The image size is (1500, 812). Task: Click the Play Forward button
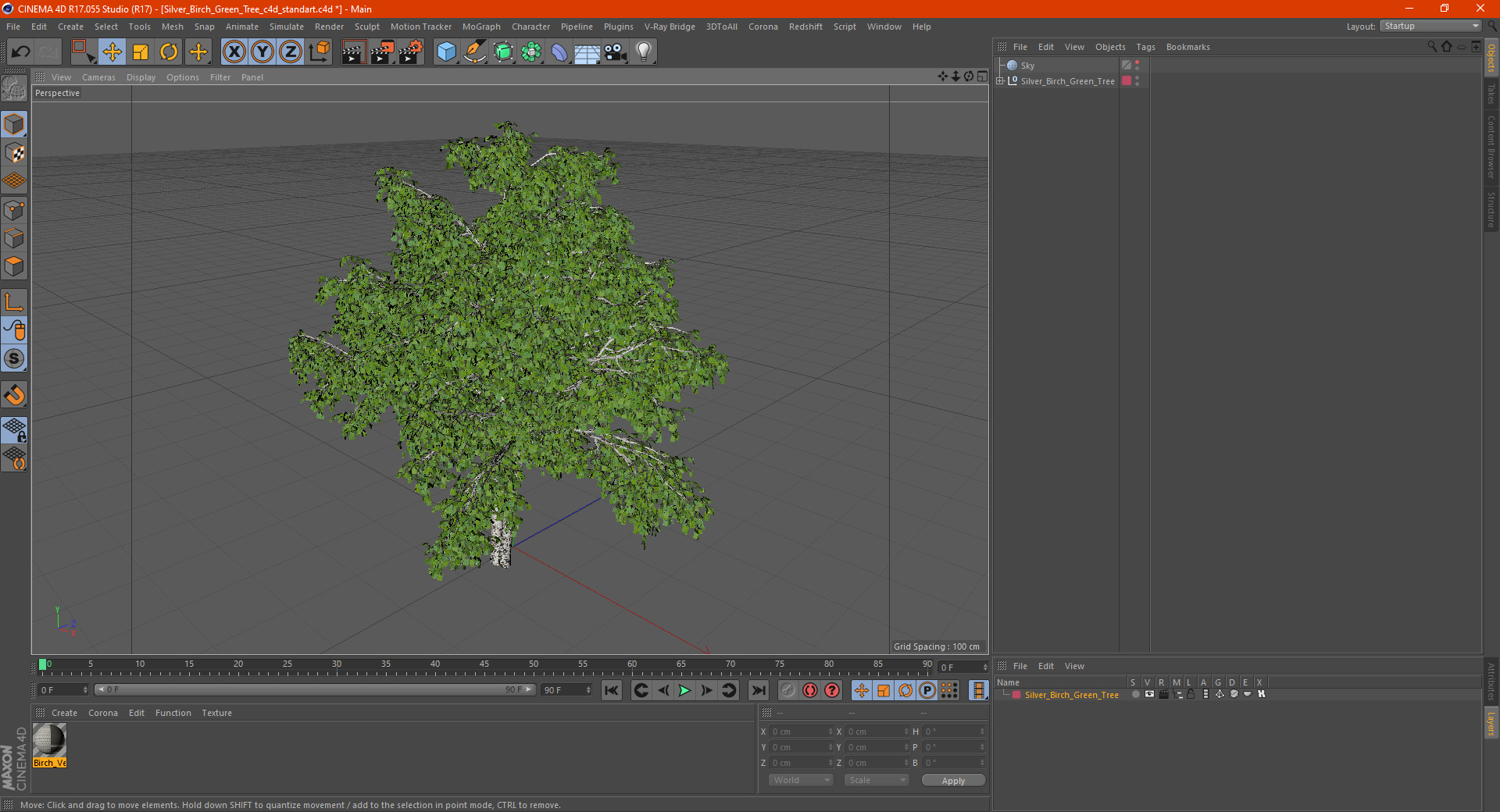click(684, 690)
